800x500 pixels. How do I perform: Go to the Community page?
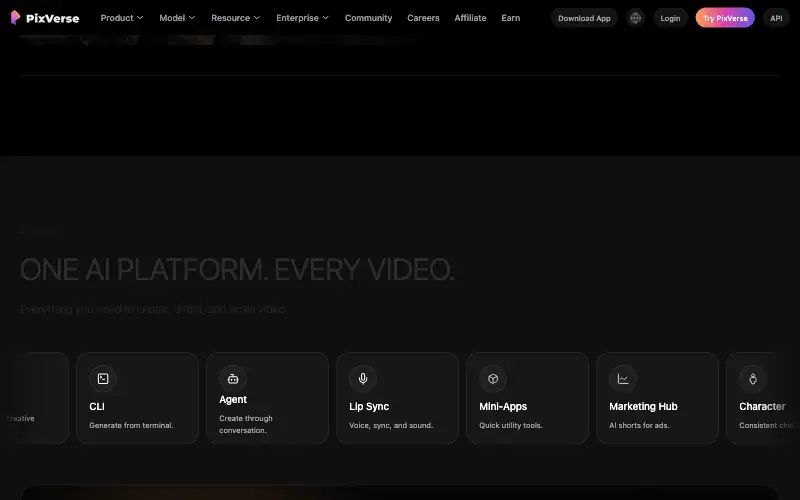pos(368,18)
